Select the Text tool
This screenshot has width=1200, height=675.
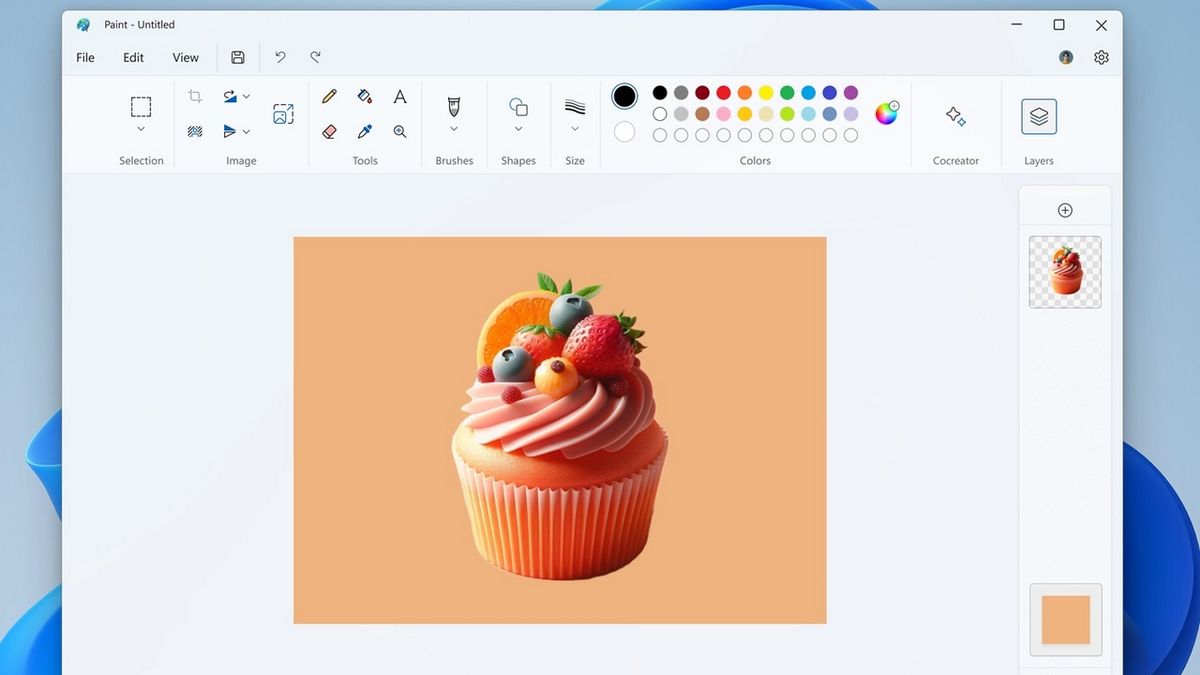coord(399,96)
